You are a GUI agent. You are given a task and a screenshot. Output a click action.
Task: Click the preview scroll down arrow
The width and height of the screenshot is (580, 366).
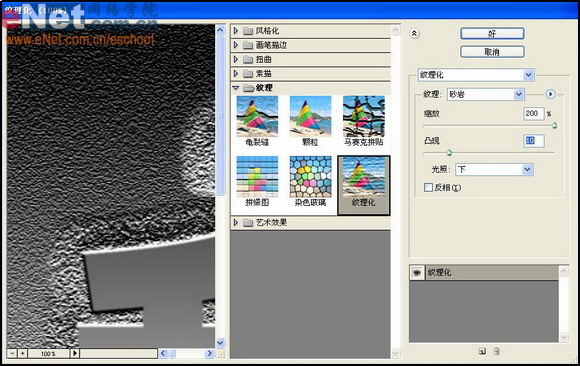pyautogui.click(x=220, y=343)
